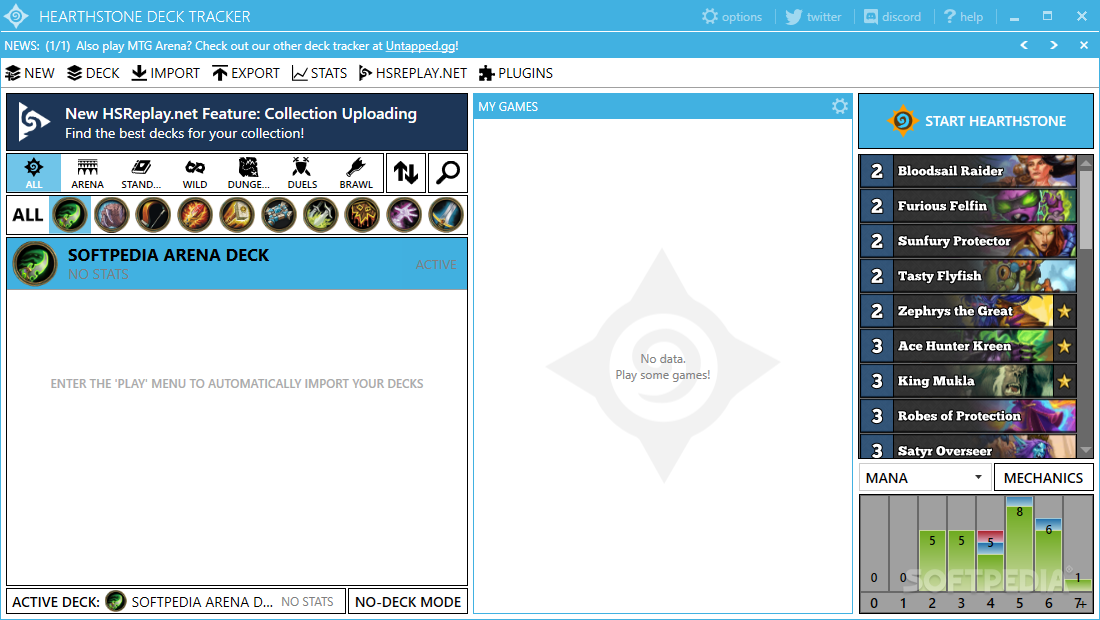Filter decks by Rogue class icon

pos(321,215)
